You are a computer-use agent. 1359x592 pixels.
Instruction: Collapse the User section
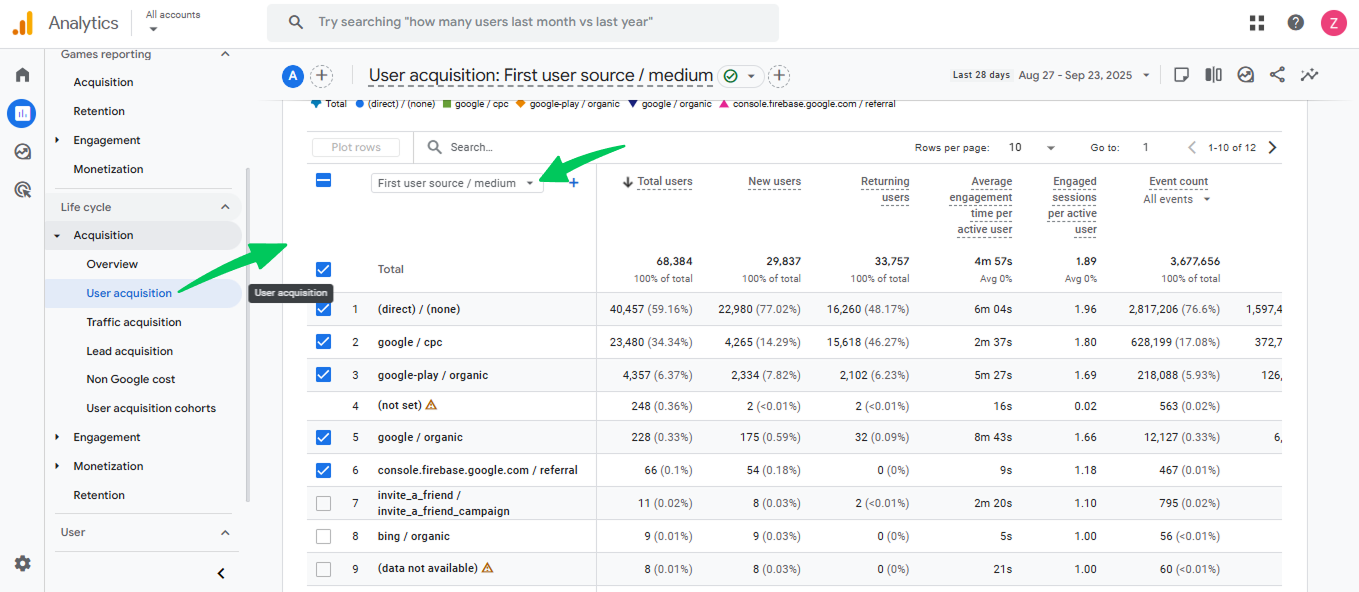[225, 532]
